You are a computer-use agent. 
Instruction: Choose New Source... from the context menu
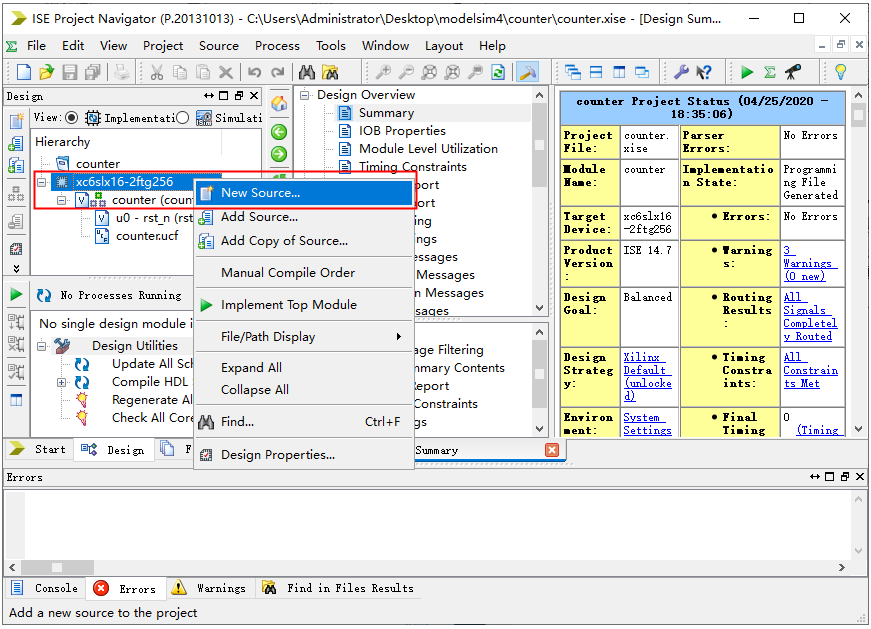tap(260, 193)
